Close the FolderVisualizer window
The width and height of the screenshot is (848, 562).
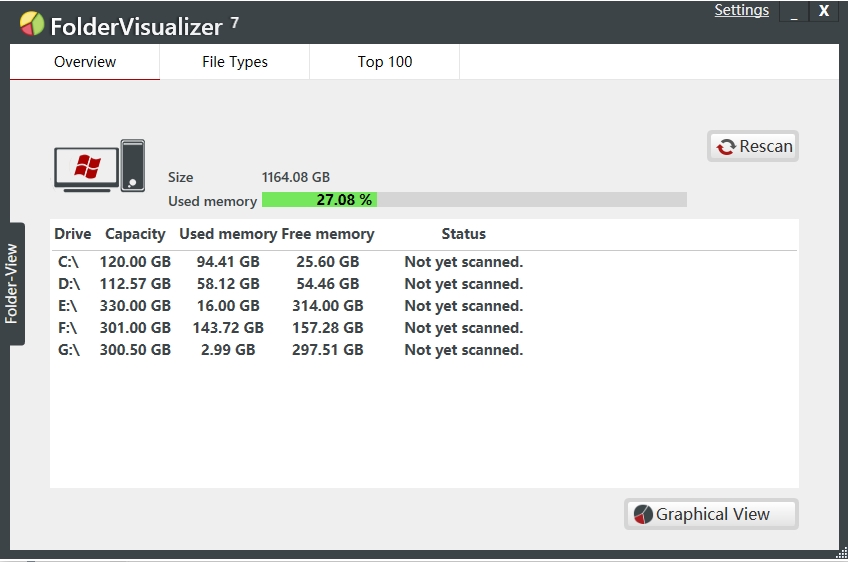824,11
